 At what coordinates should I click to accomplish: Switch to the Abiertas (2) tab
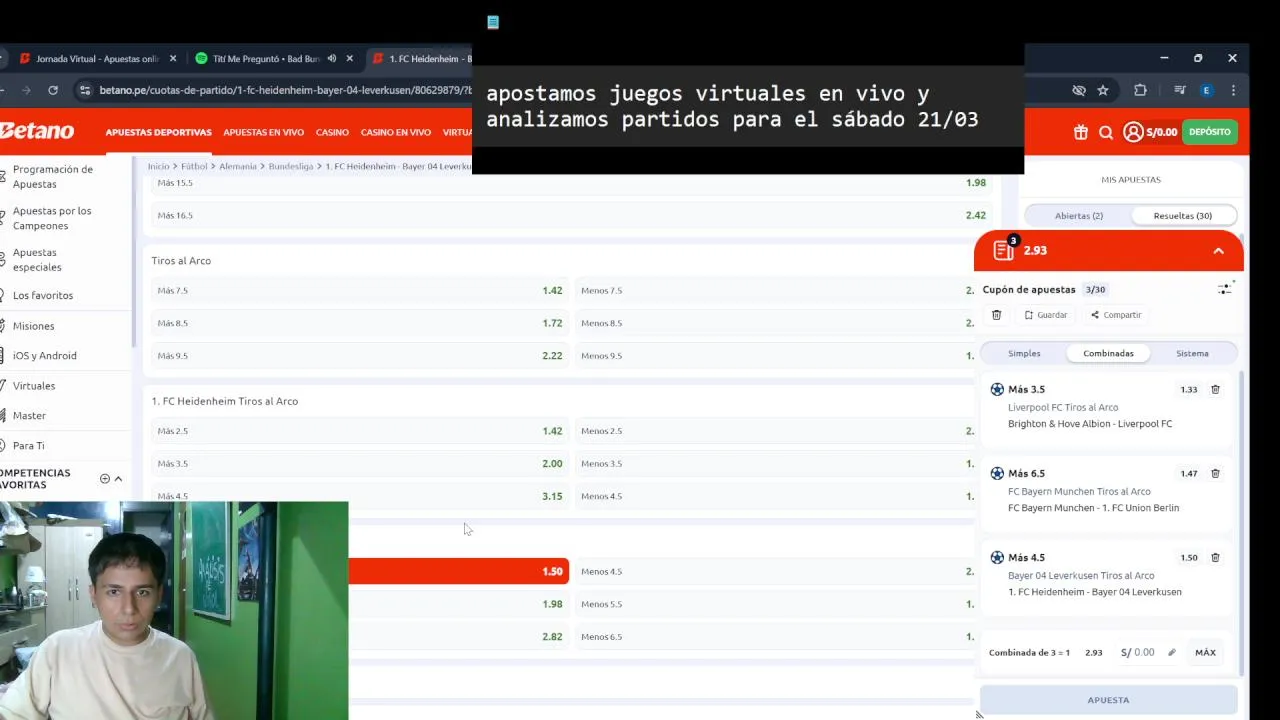1078,216
